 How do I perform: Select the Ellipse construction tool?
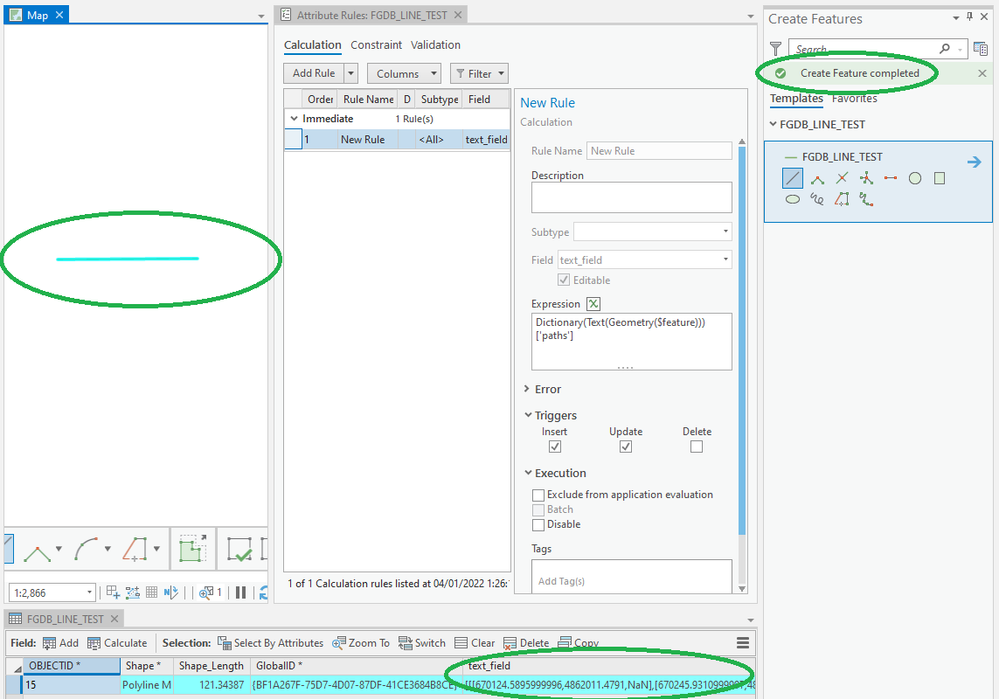pos(792,199)
